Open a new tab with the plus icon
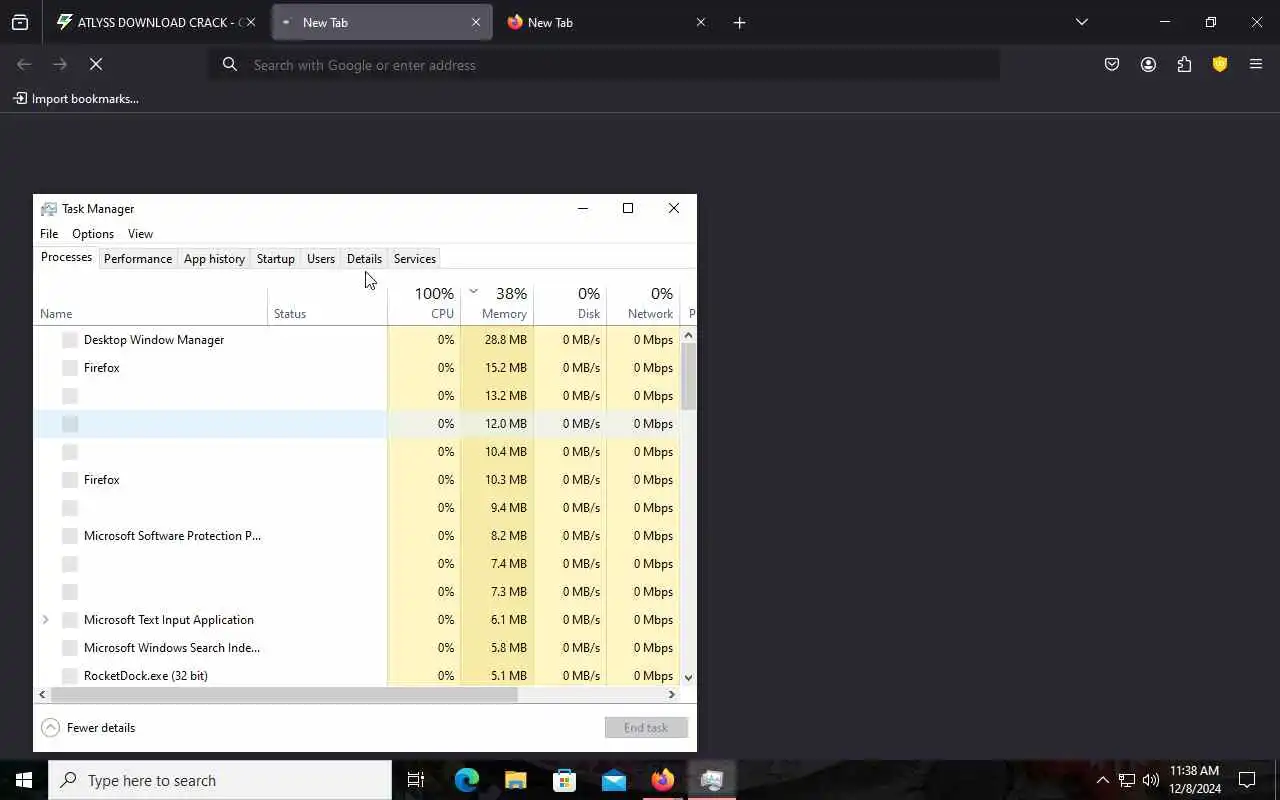 739,22
